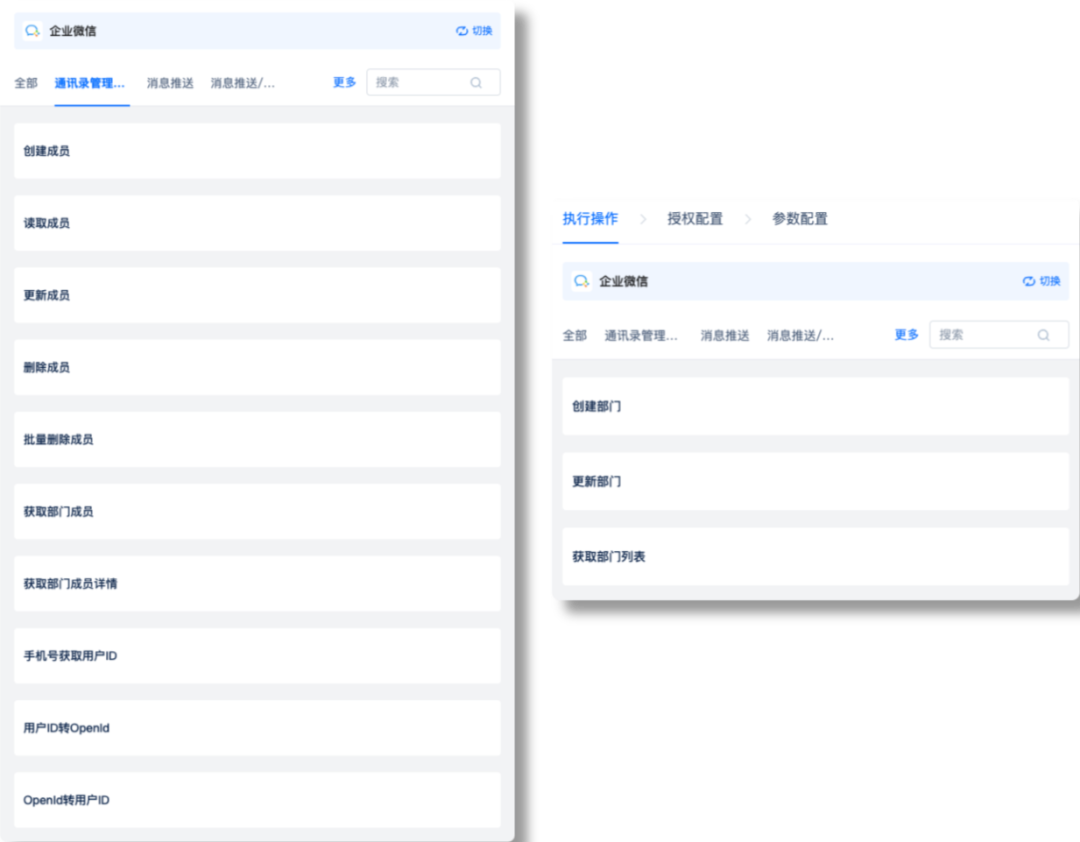1080x842 pixels.
Task: Choose the 获取部门列表 action
Action: 816,557
